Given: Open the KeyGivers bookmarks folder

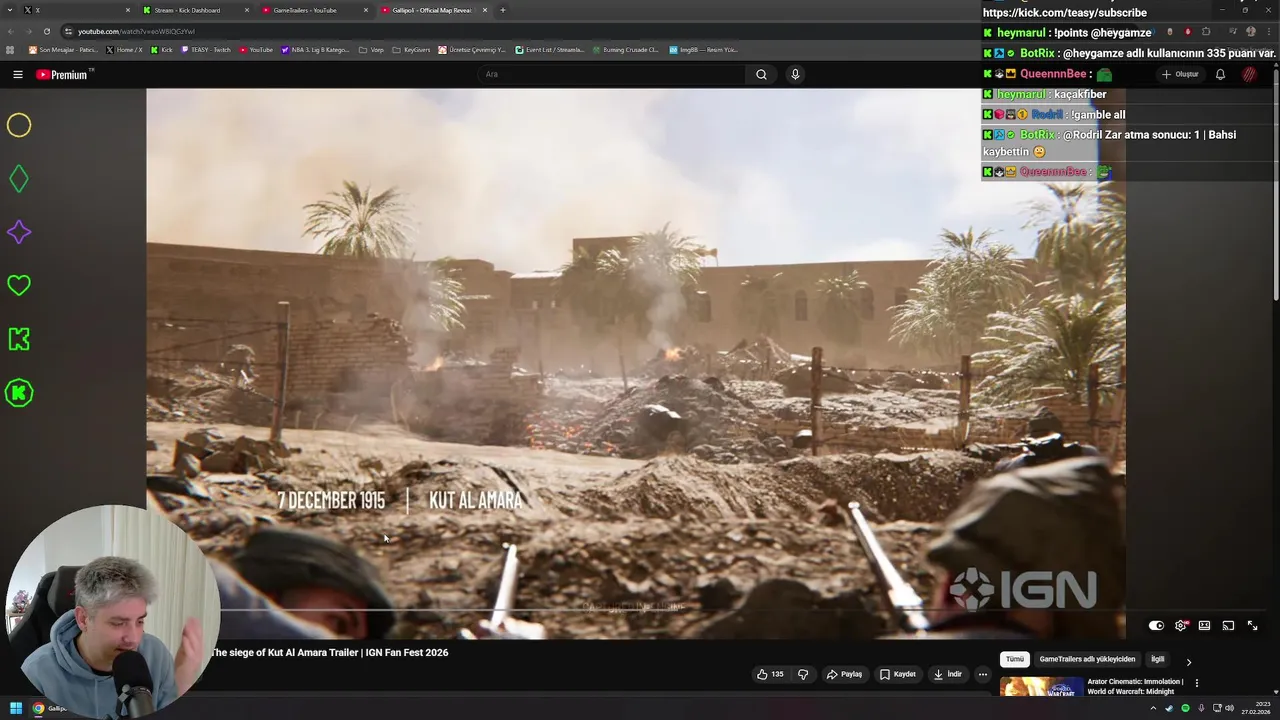Looking at the screenshot, I should 411,50.
